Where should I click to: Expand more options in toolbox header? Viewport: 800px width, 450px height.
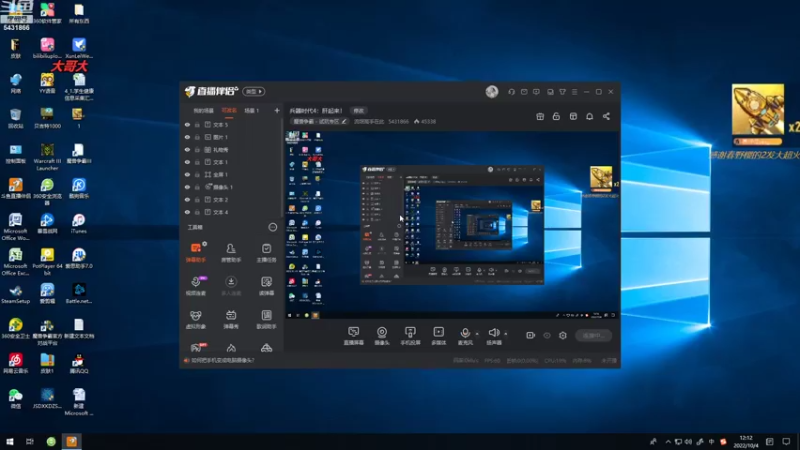click(273, 227)
